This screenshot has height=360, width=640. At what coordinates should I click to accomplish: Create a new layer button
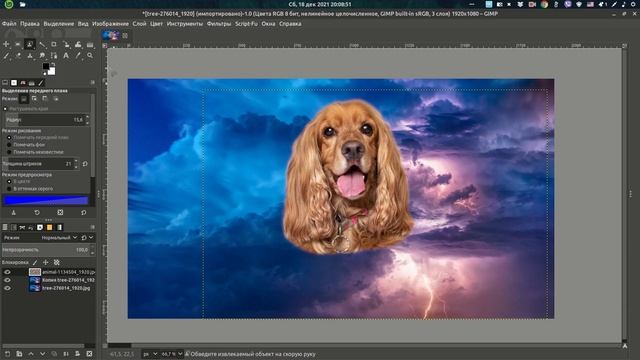pyautogui.click(x=7, y=354)
